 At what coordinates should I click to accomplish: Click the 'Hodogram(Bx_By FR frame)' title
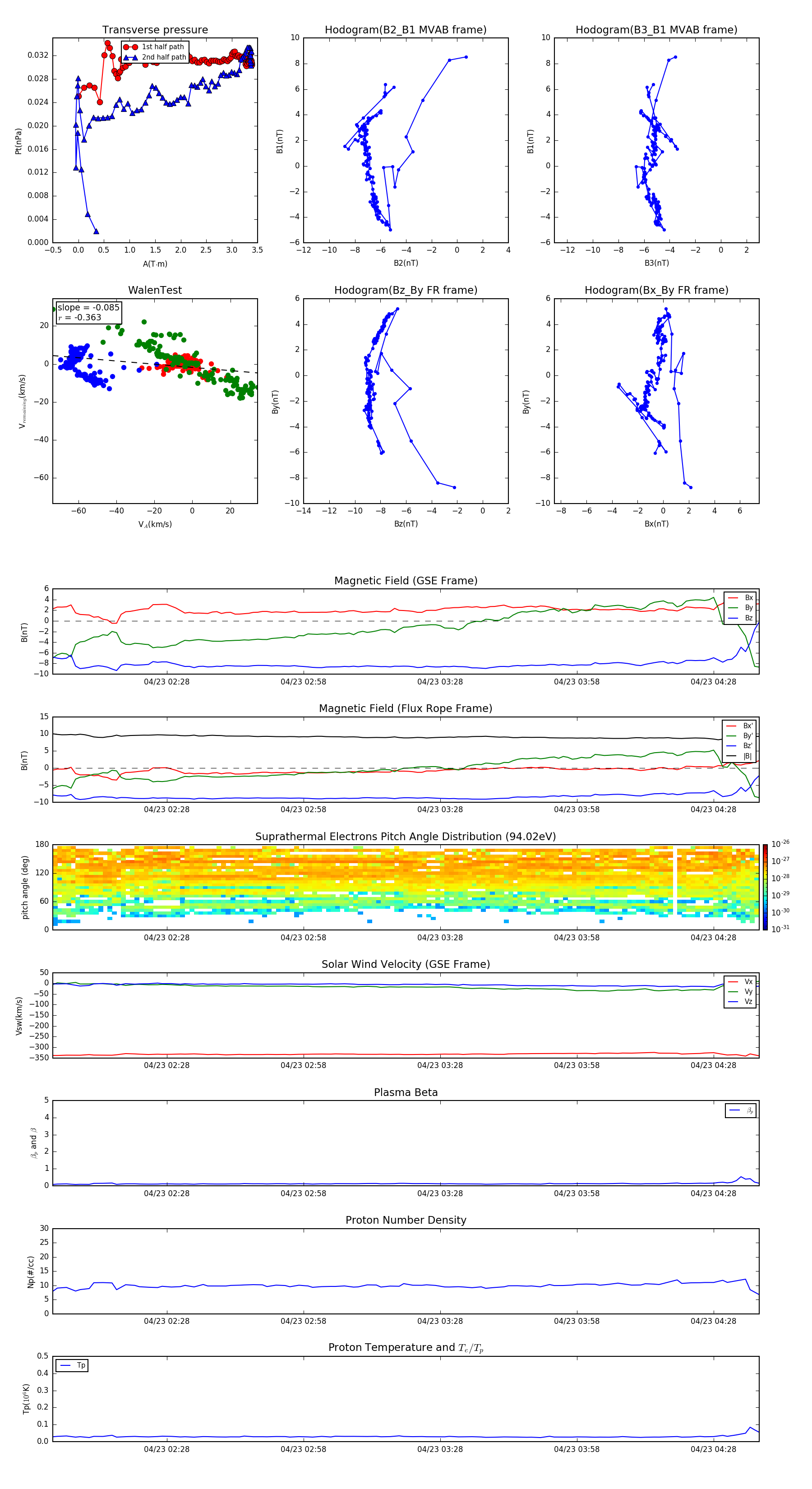tap(656, 290)
